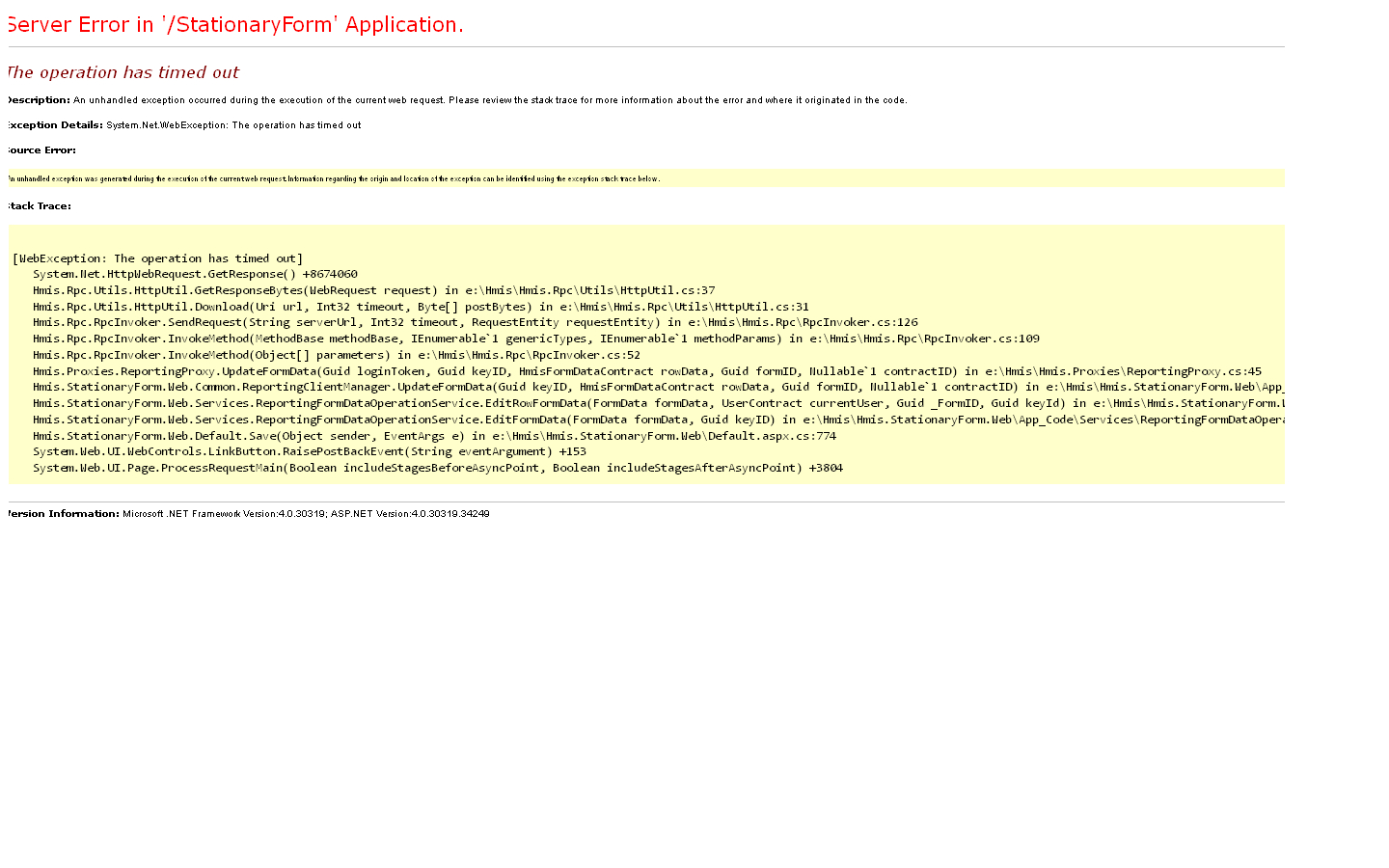Screen dimensions: 1389x868
Task: Click the ReportingProxy.UpdateFormData stack trace line
Action: [x=646, y=371]
